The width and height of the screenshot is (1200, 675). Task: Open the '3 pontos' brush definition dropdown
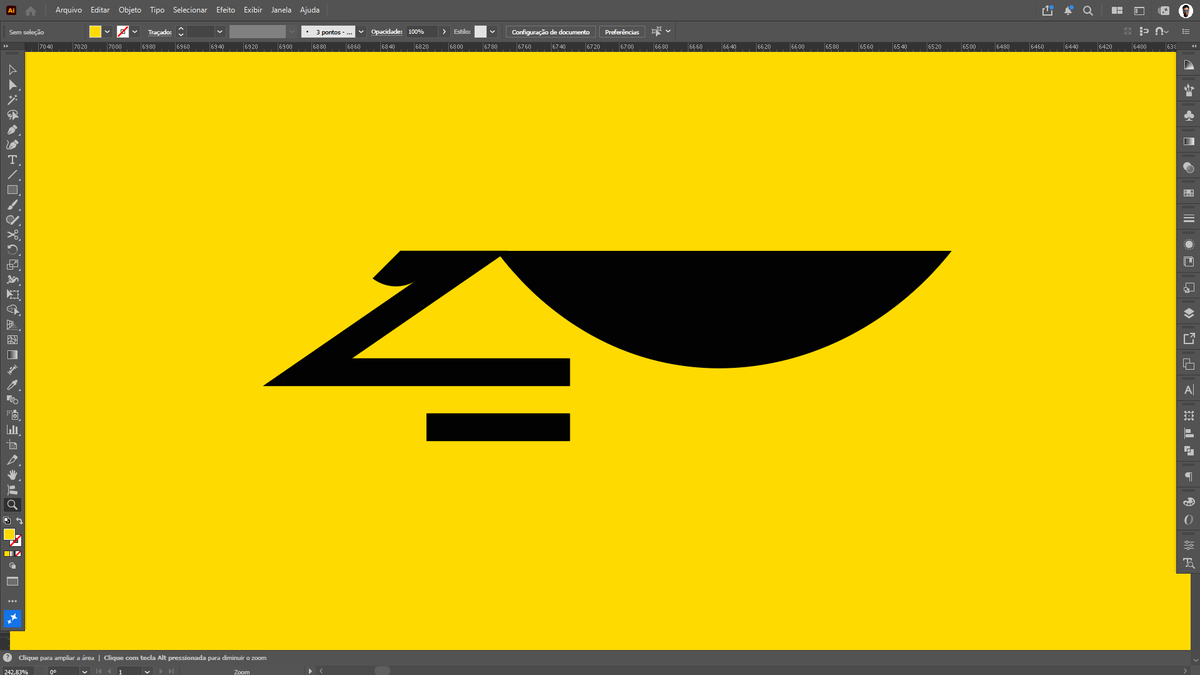361,32
